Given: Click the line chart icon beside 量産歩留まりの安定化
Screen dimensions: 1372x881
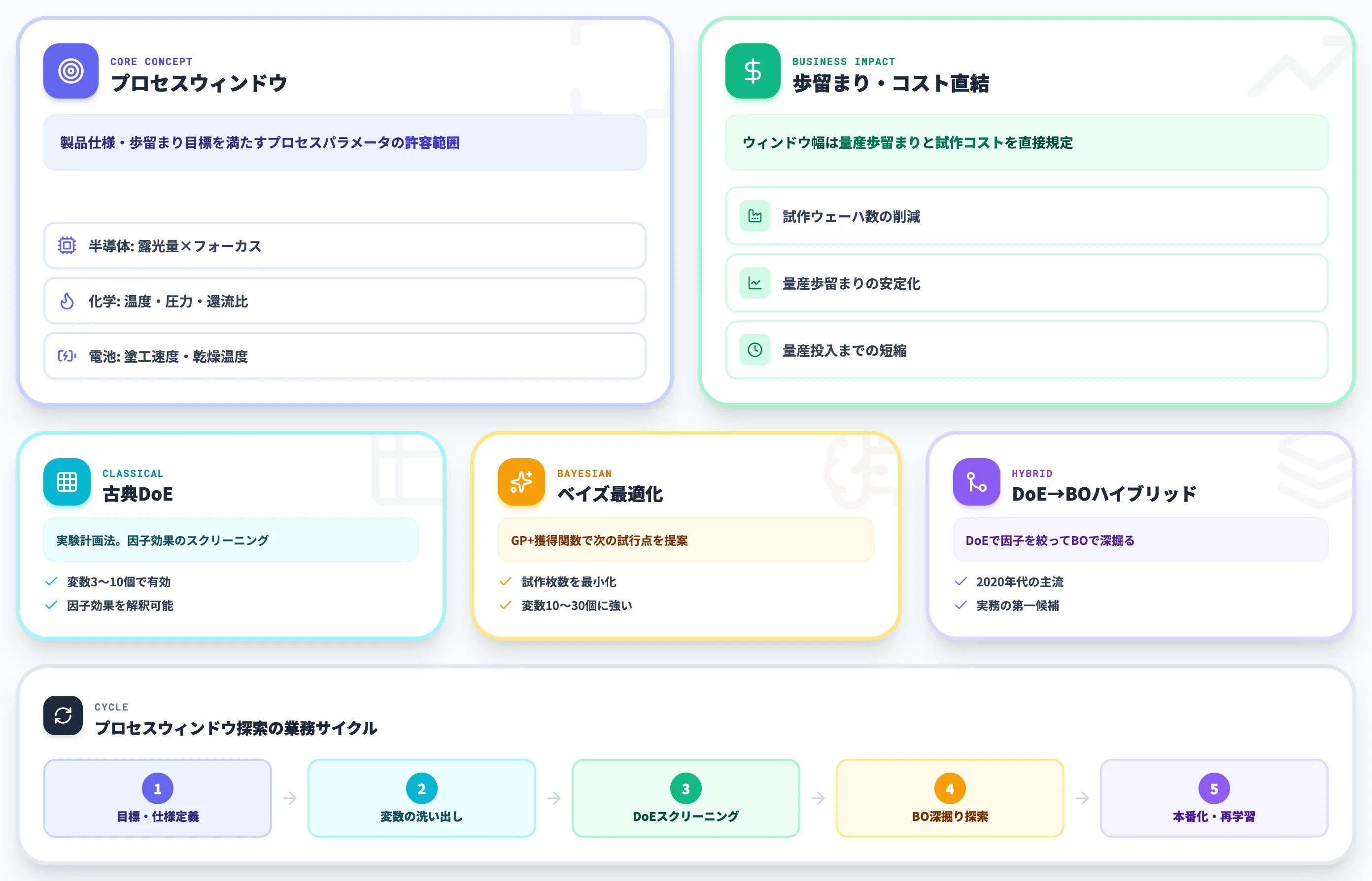Looking at the screenshot, I should 755,283.
